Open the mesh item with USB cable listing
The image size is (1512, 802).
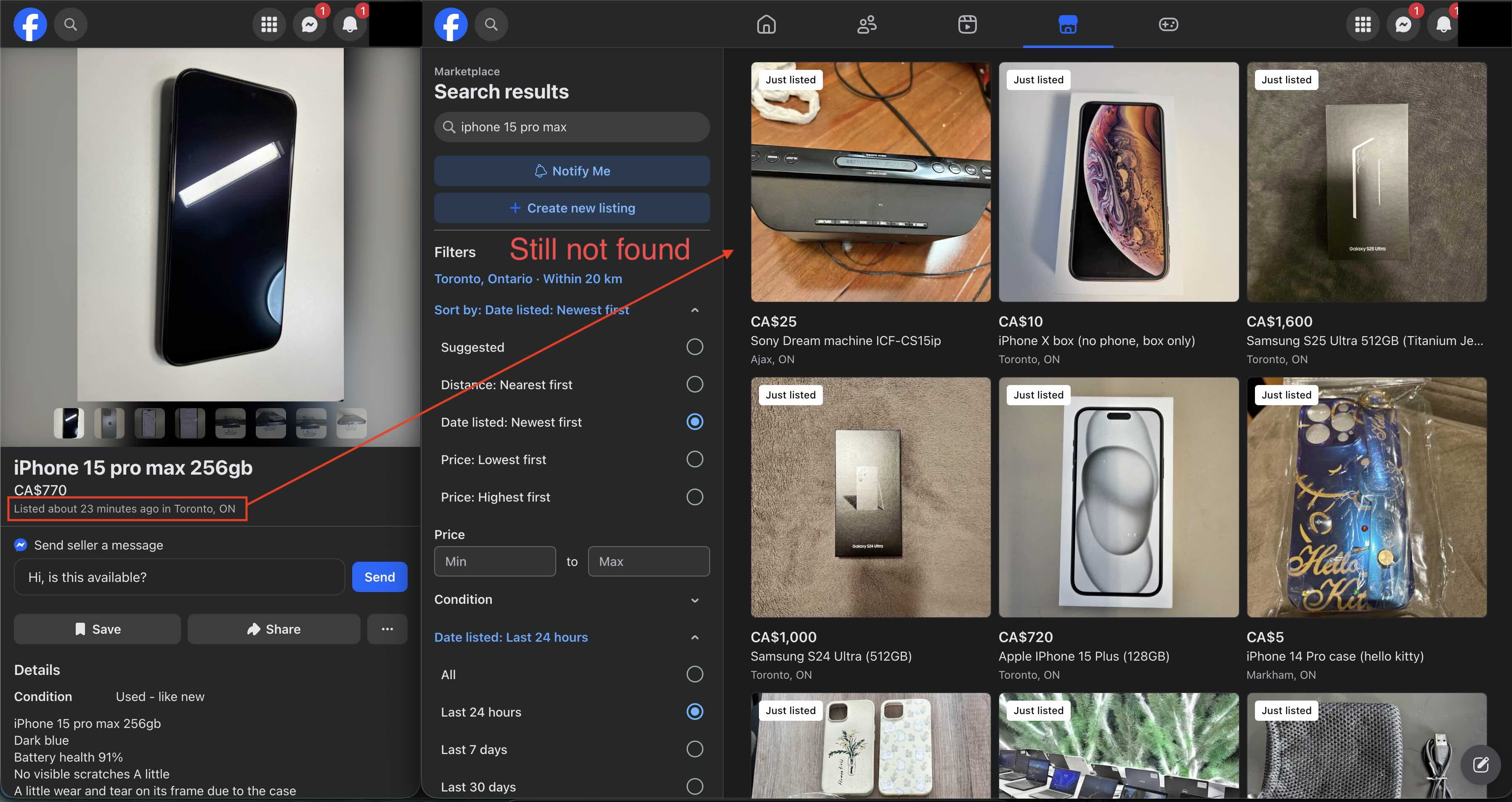click(x=1366, y=746)
